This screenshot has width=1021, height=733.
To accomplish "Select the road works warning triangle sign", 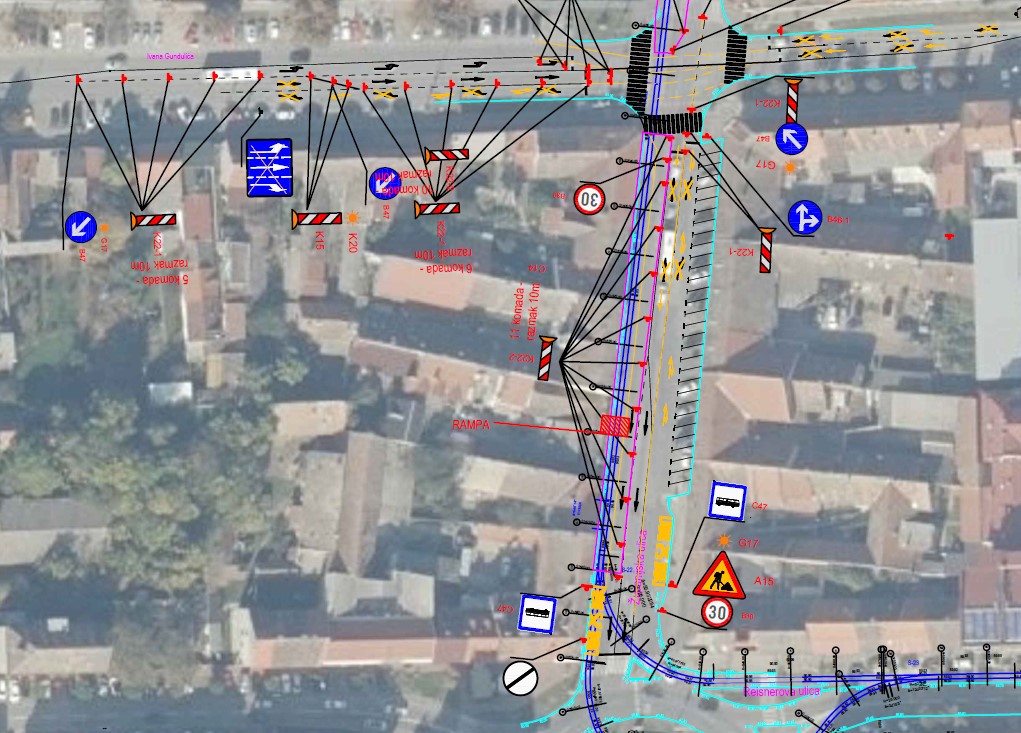I will coord(718,575).
